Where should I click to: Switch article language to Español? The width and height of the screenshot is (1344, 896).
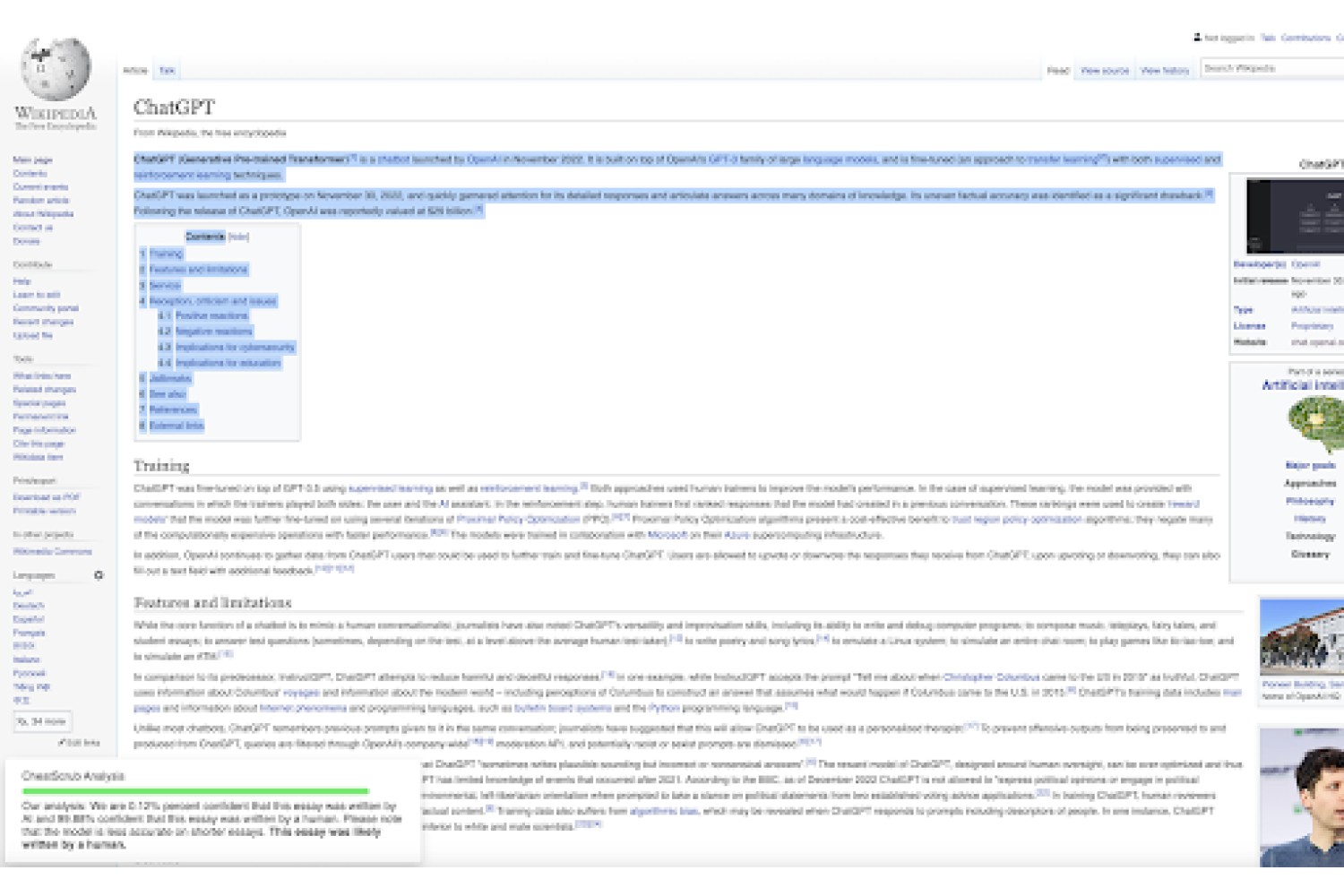pos(29,619)
